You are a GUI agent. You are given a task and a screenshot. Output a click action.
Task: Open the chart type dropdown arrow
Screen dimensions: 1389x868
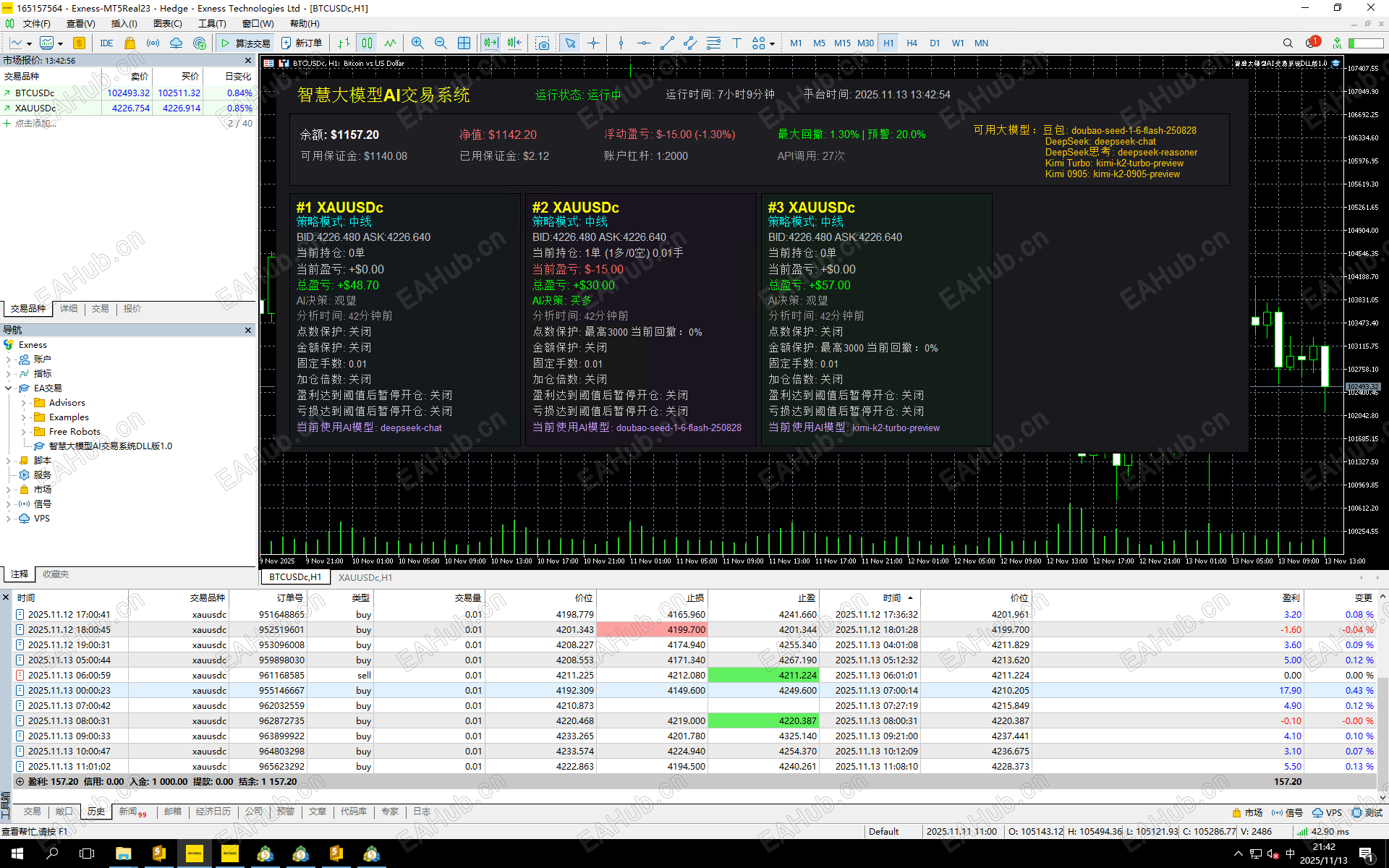click(x=29, y=43)
